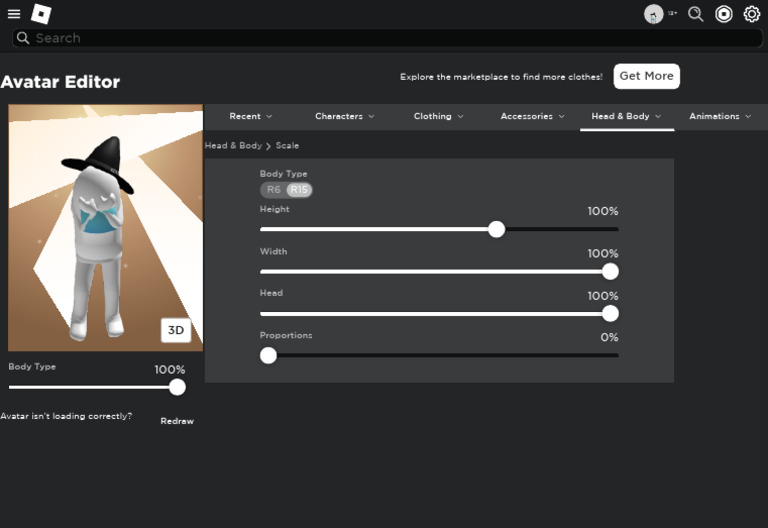Open the hamburger navigation menu
The image size is (768, 528).
coord(14,14)
